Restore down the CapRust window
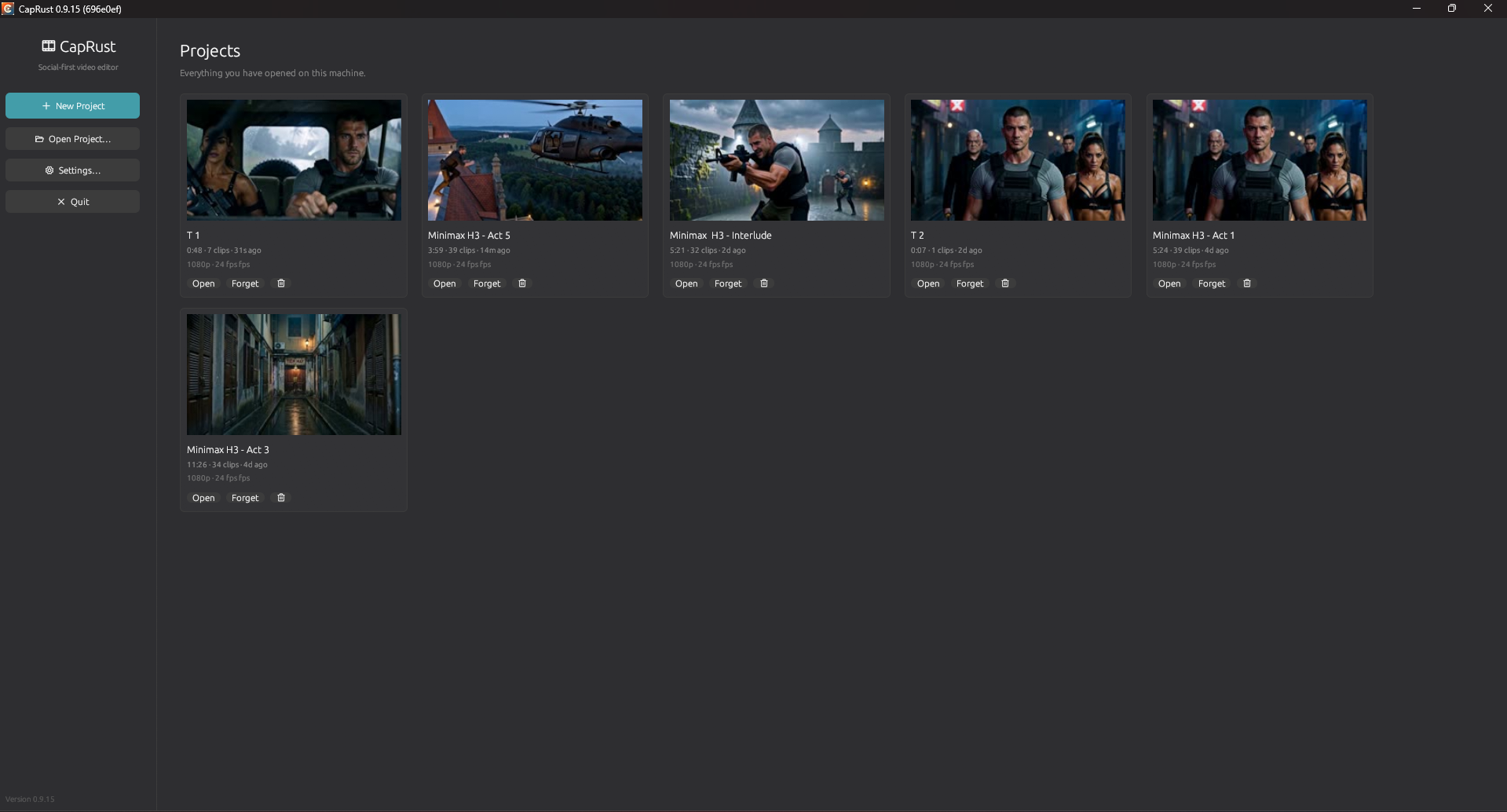This screenshot has width=1507, height=812. pos(1452,9)
